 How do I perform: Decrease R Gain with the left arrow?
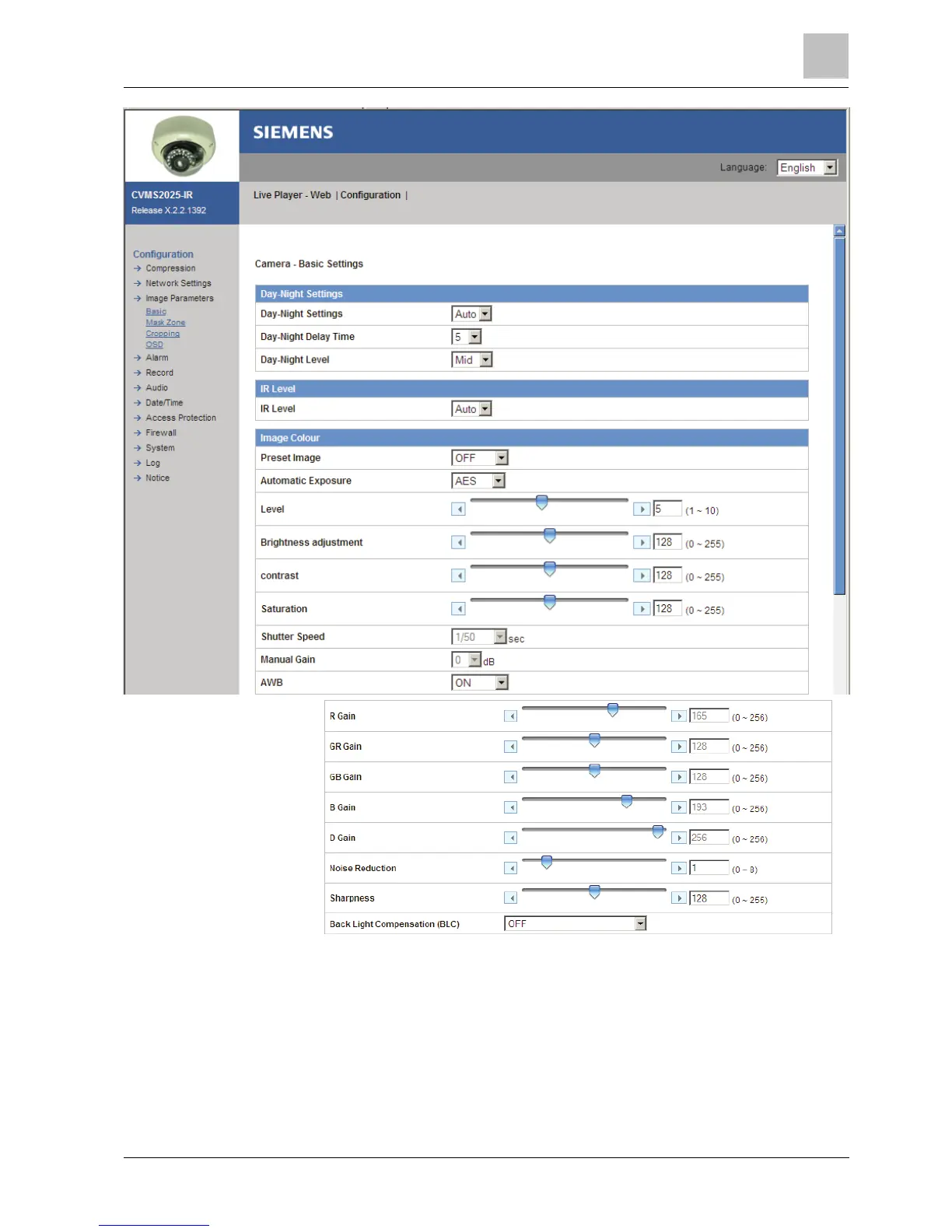(511, 716)
